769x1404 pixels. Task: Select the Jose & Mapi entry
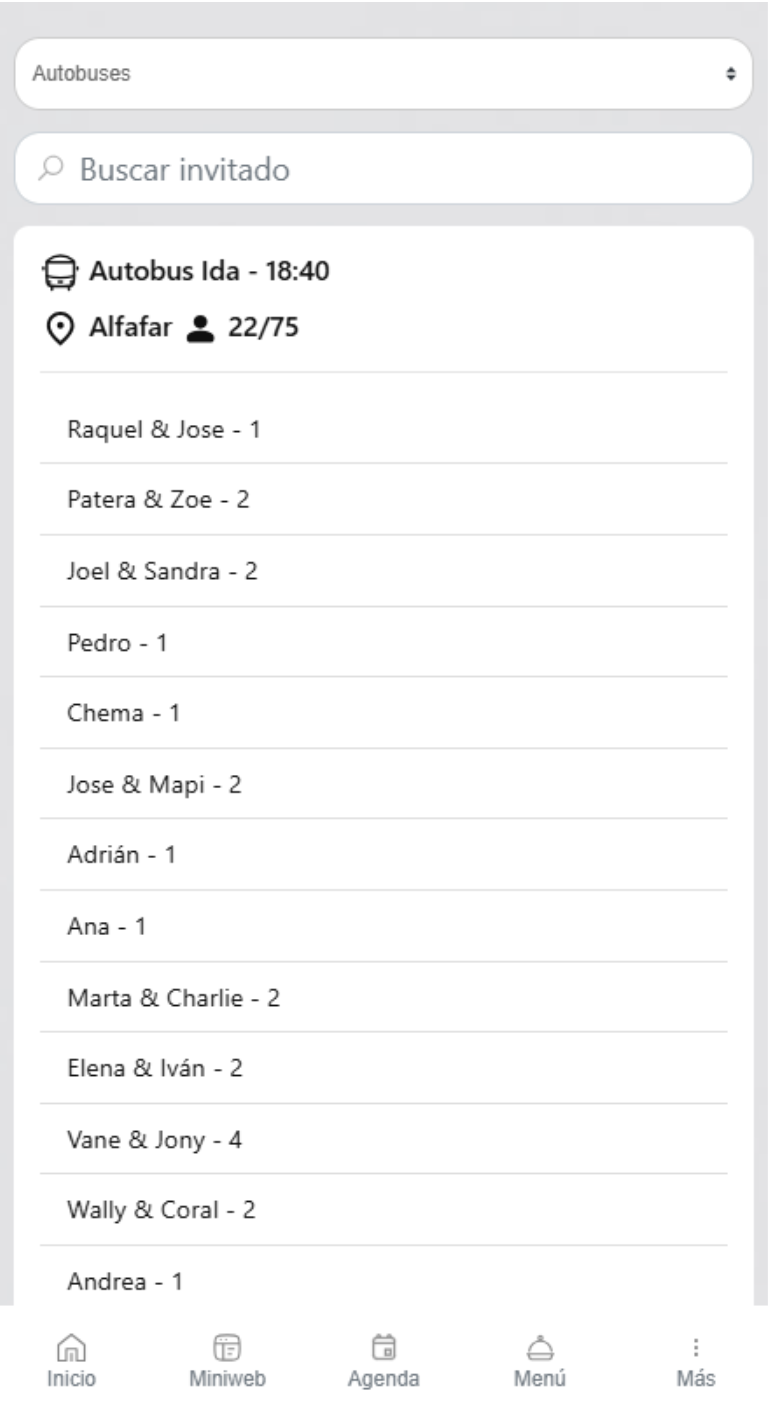(384, 784)
